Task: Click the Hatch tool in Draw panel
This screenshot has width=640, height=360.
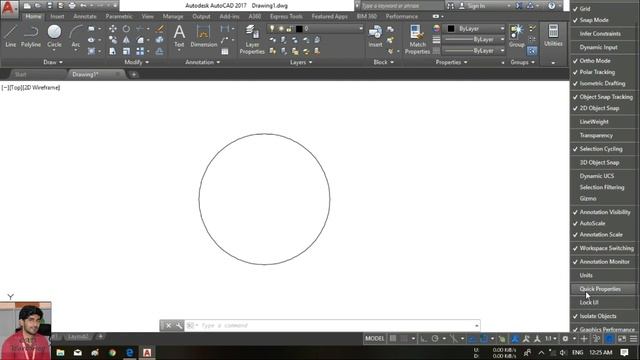Action: pos(91,51)
